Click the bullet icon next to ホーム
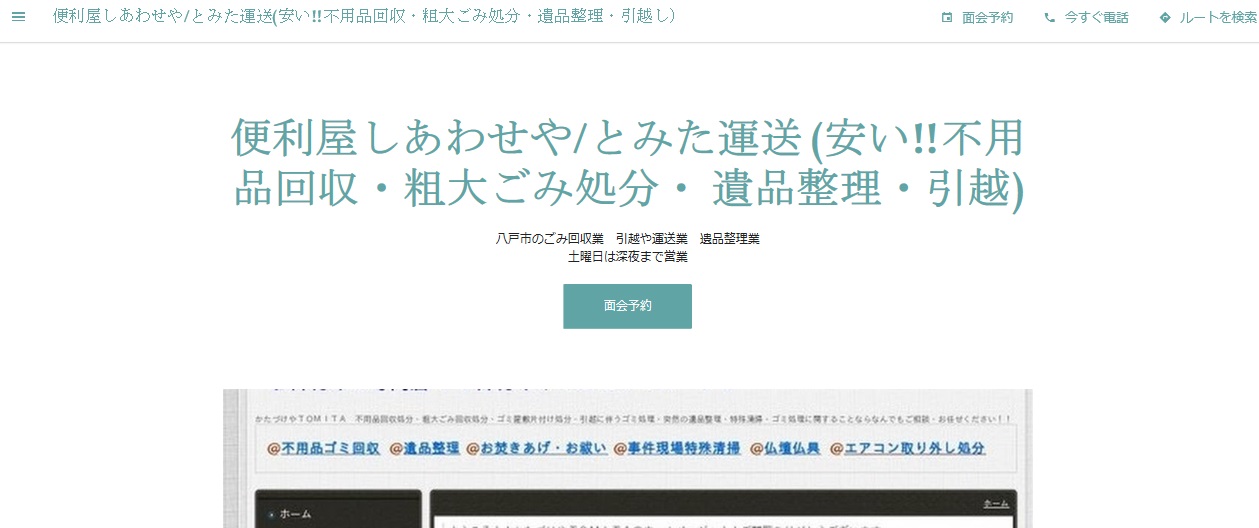Screen dimensions: 1259x528 (x=271, y=514)
